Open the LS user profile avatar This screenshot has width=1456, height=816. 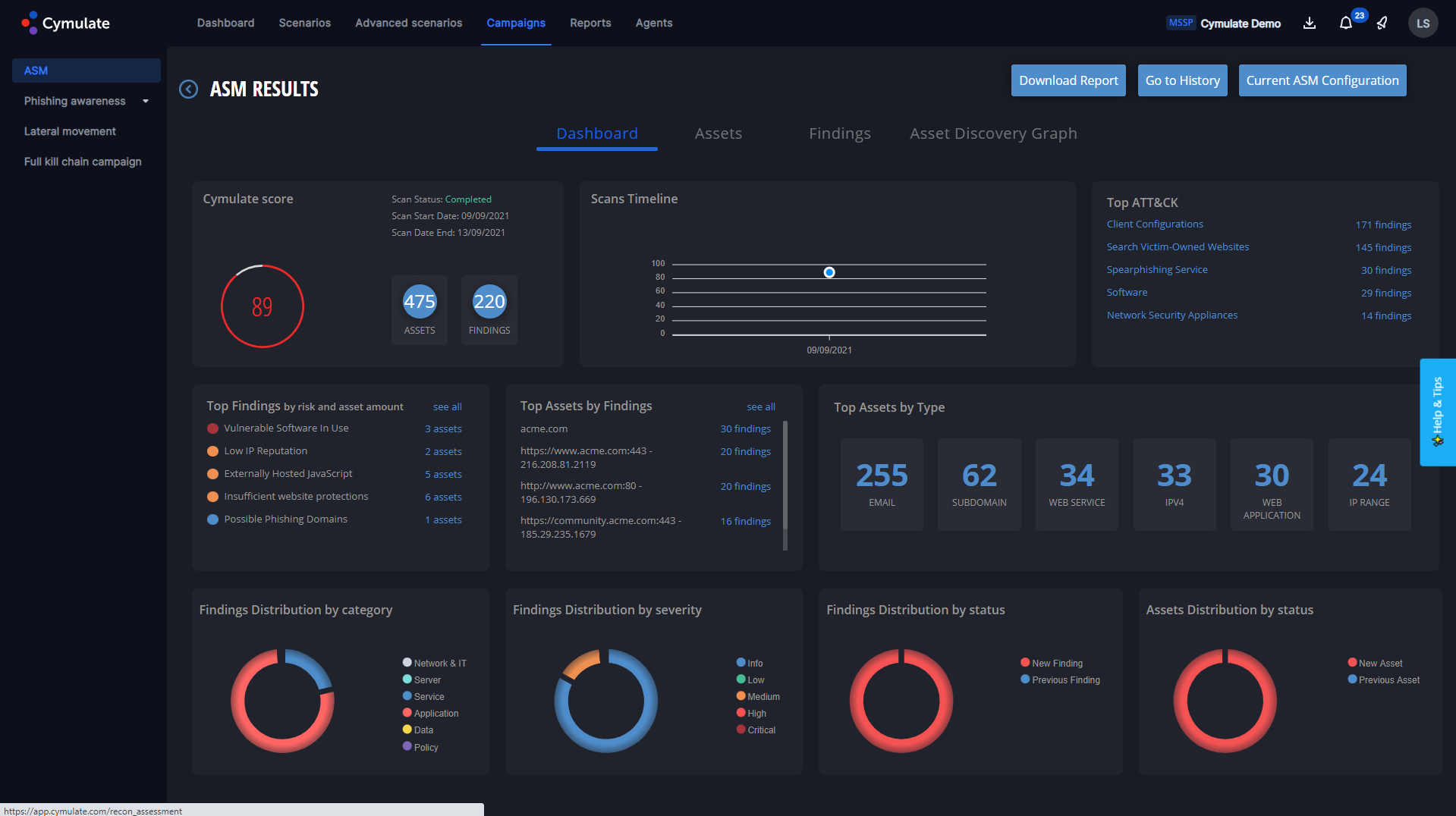coord(1424,23)
